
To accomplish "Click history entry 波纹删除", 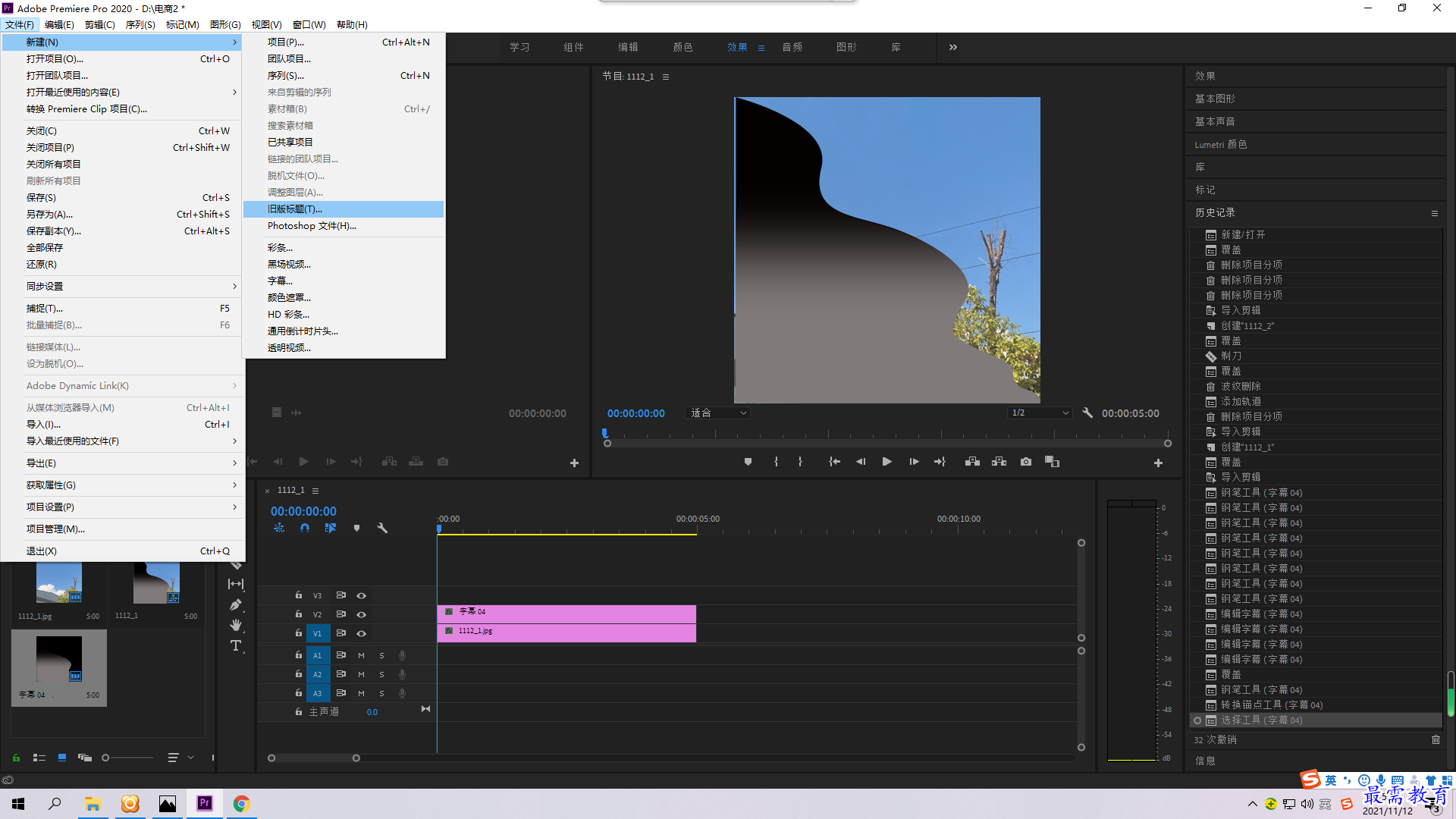I will click(x=1316, y=387).
